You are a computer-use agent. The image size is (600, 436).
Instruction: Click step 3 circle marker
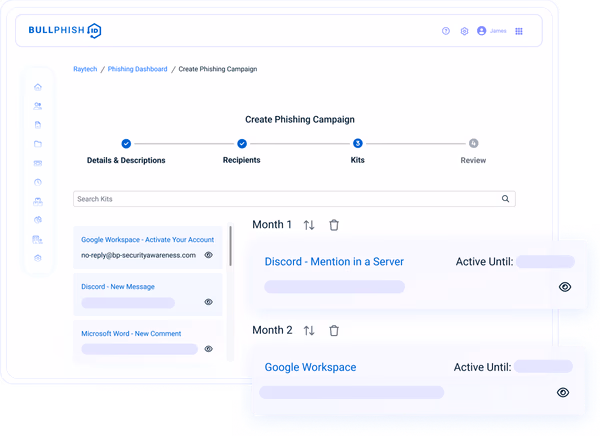(x=357, y=144)
